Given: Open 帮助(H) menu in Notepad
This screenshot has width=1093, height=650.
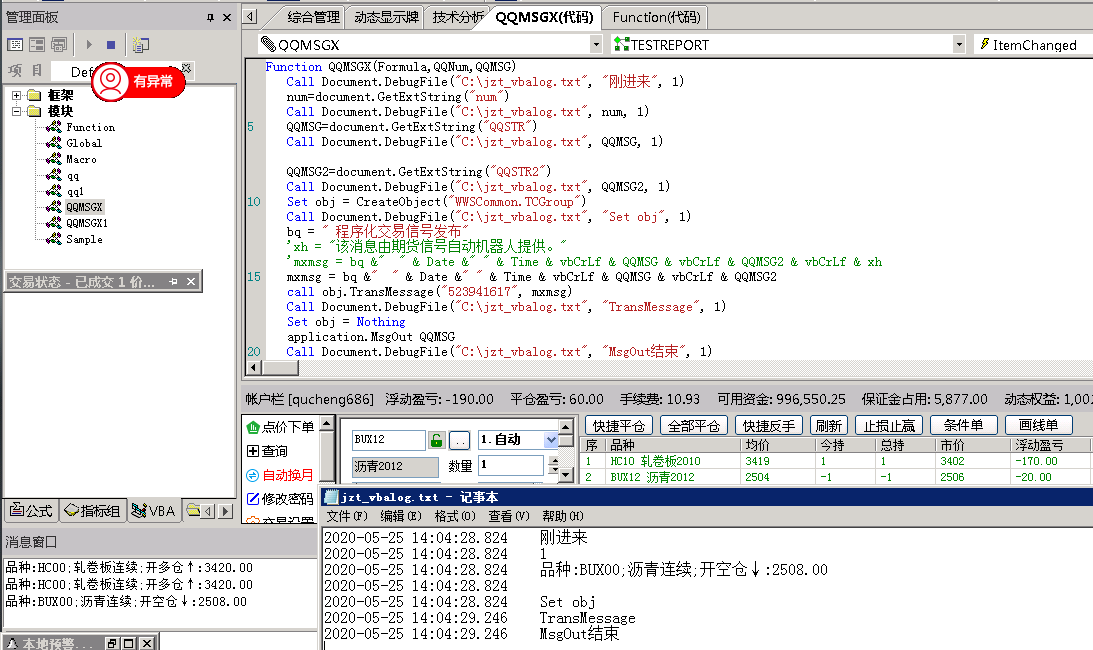Looking at the screenshot, I should tap(562, 516).
